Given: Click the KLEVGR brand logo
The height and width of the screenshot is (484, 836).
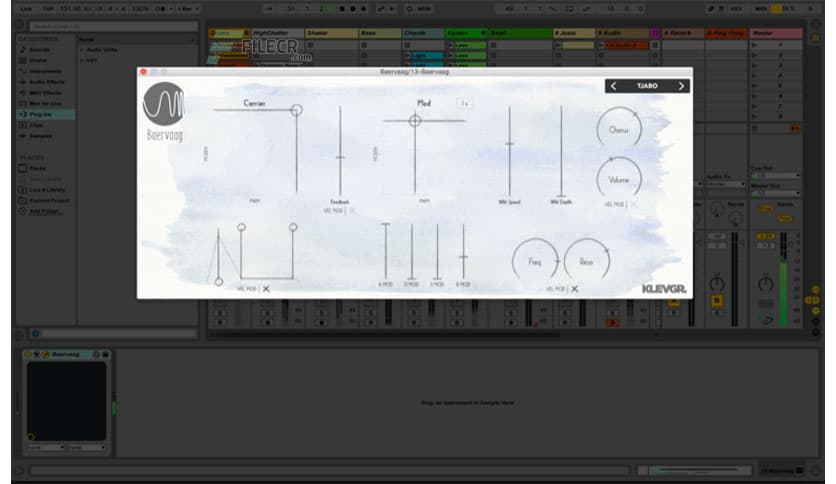Looking at the screenshot, I should [663, 289].
